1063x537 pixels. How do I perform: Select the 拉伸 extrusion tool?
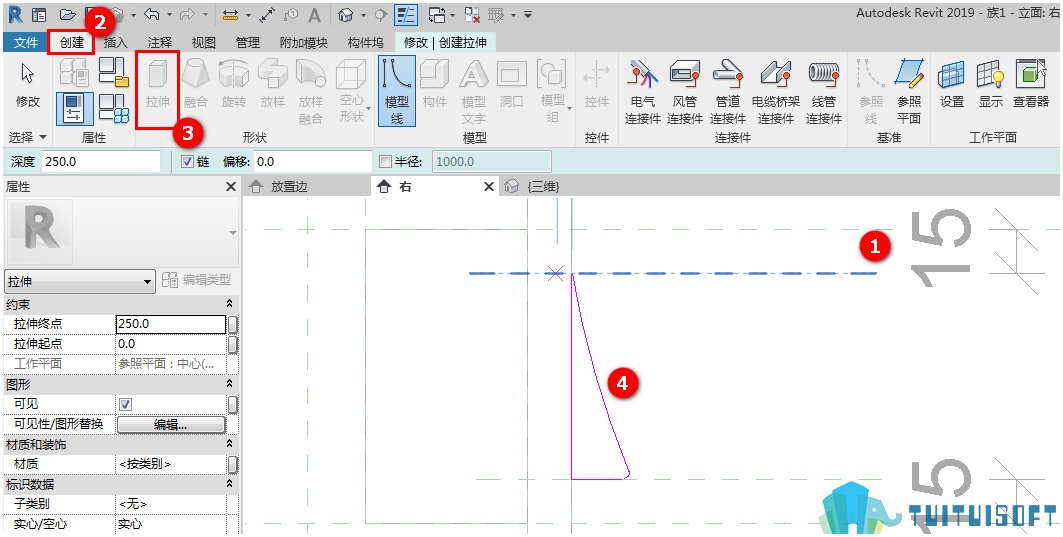(157, 87)
